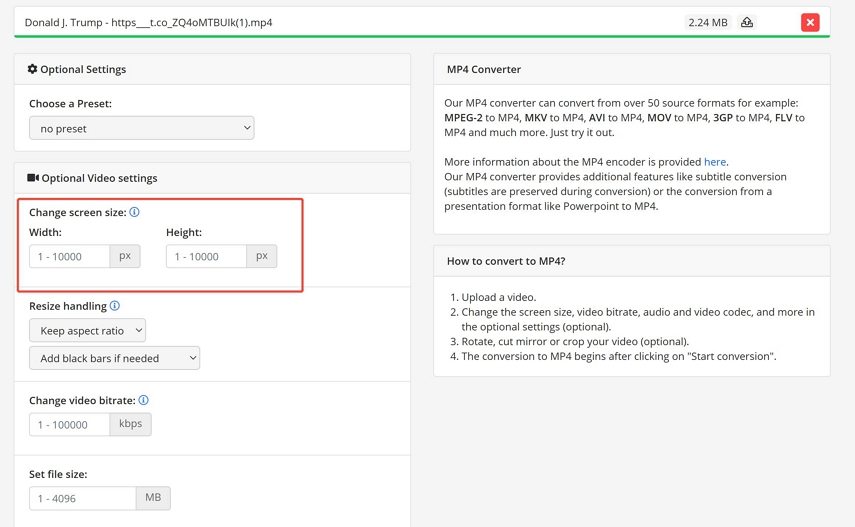Open info icon next to Change video bitrate
Image resolution: width=855 pixels, height=527 pixels.
click(144, 400)
